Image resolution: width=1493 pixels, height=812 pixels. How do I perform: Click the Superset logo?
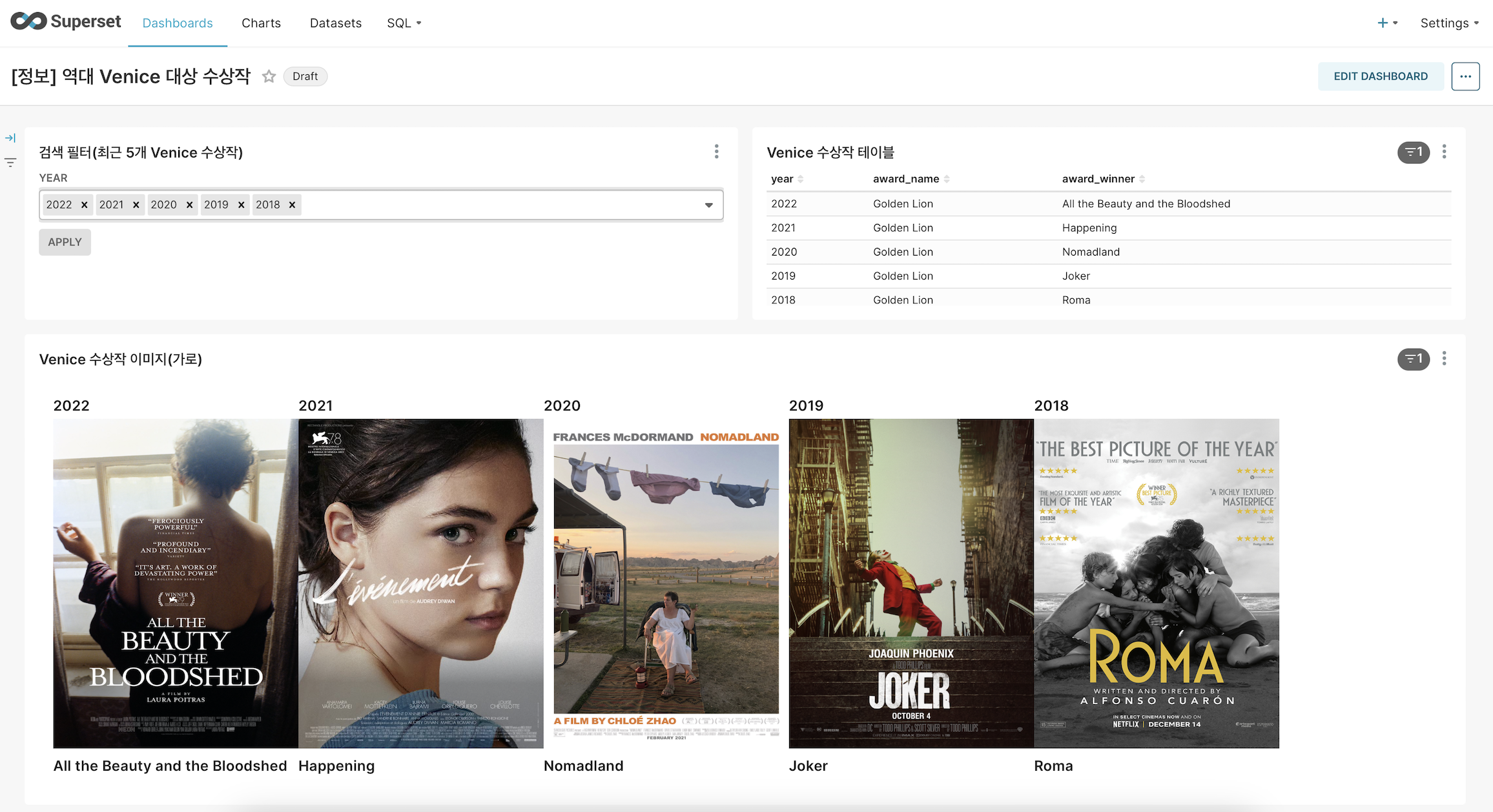coord(66,21)
